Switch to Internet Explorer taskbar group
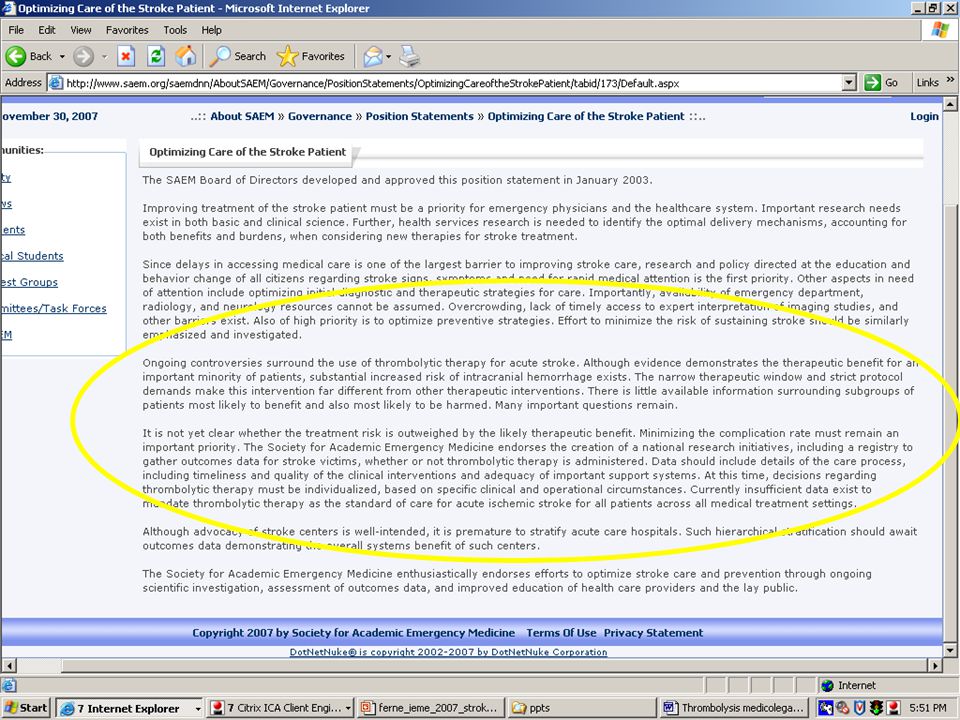 click(x=130, y=708)
